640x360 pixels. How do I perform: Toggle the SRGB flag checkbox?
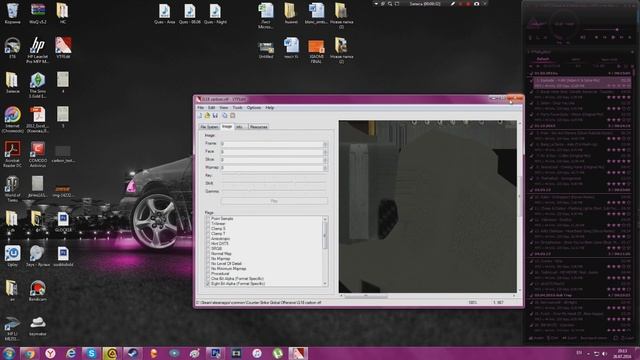[208, 249]
